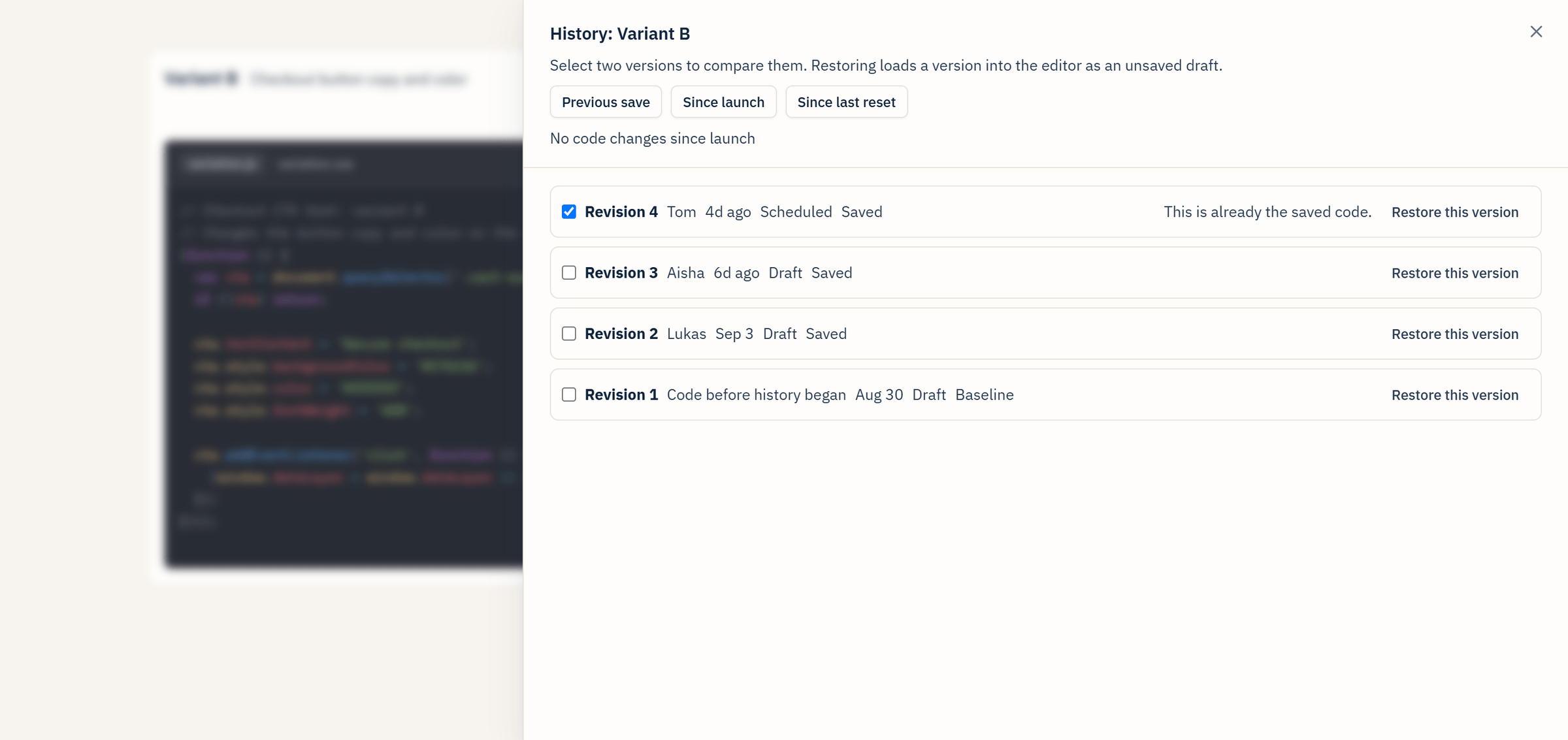The image size is (1568, 740).
Task: Click the 'Sep 3' date
Action: tap(734, 334)
